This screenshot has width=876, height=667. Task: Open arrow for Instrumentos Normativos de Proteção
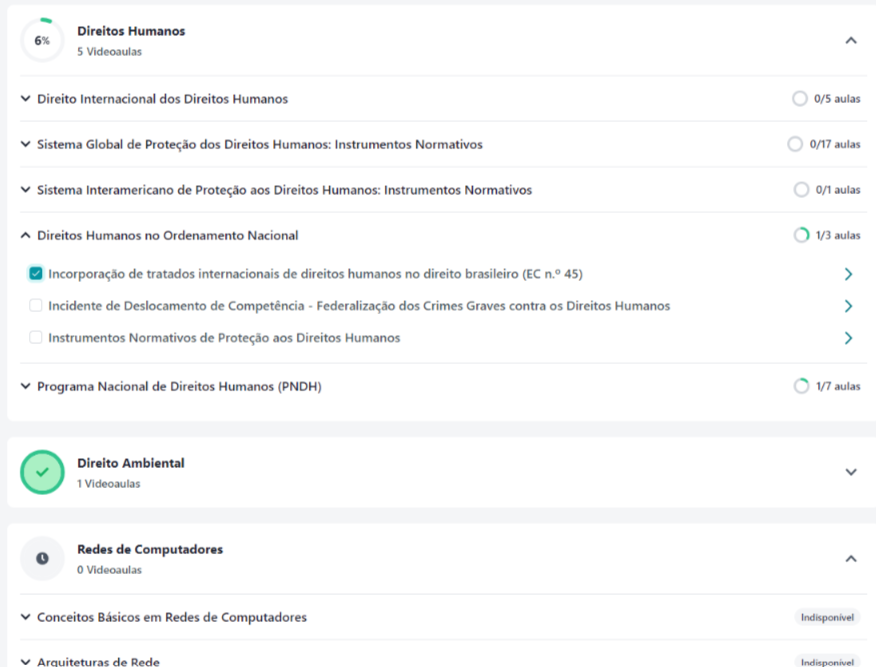(848, 338)
